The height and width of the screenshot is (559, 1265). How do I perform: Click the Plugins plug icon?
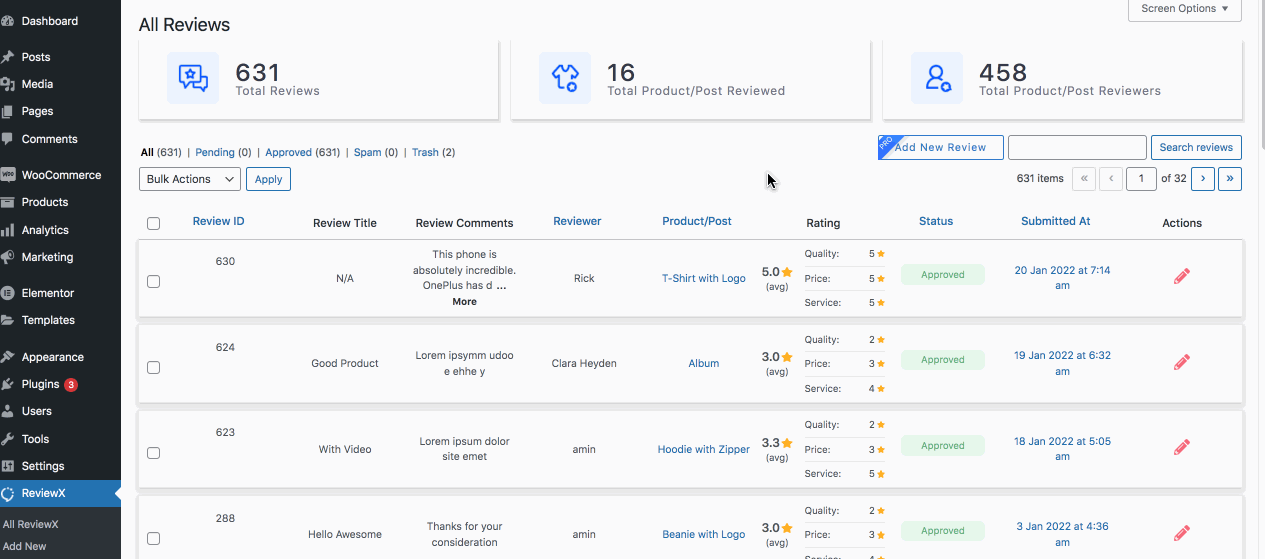click(x=7, y=384)
